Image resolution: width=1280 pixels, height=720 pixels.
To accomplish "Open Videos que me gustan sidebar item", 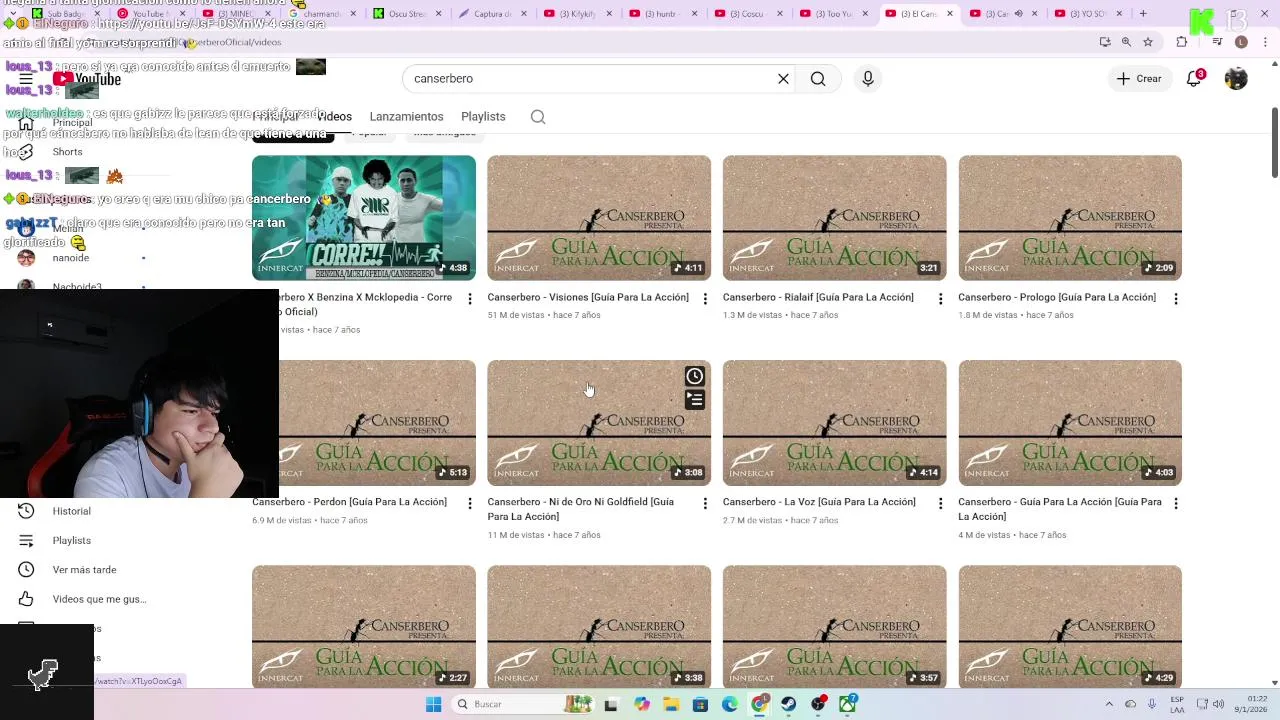I will [99, 599].
